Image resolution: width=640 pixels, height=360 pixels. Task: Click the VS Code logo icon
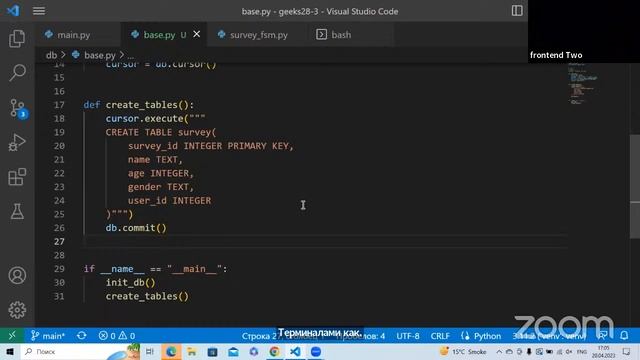13,11
